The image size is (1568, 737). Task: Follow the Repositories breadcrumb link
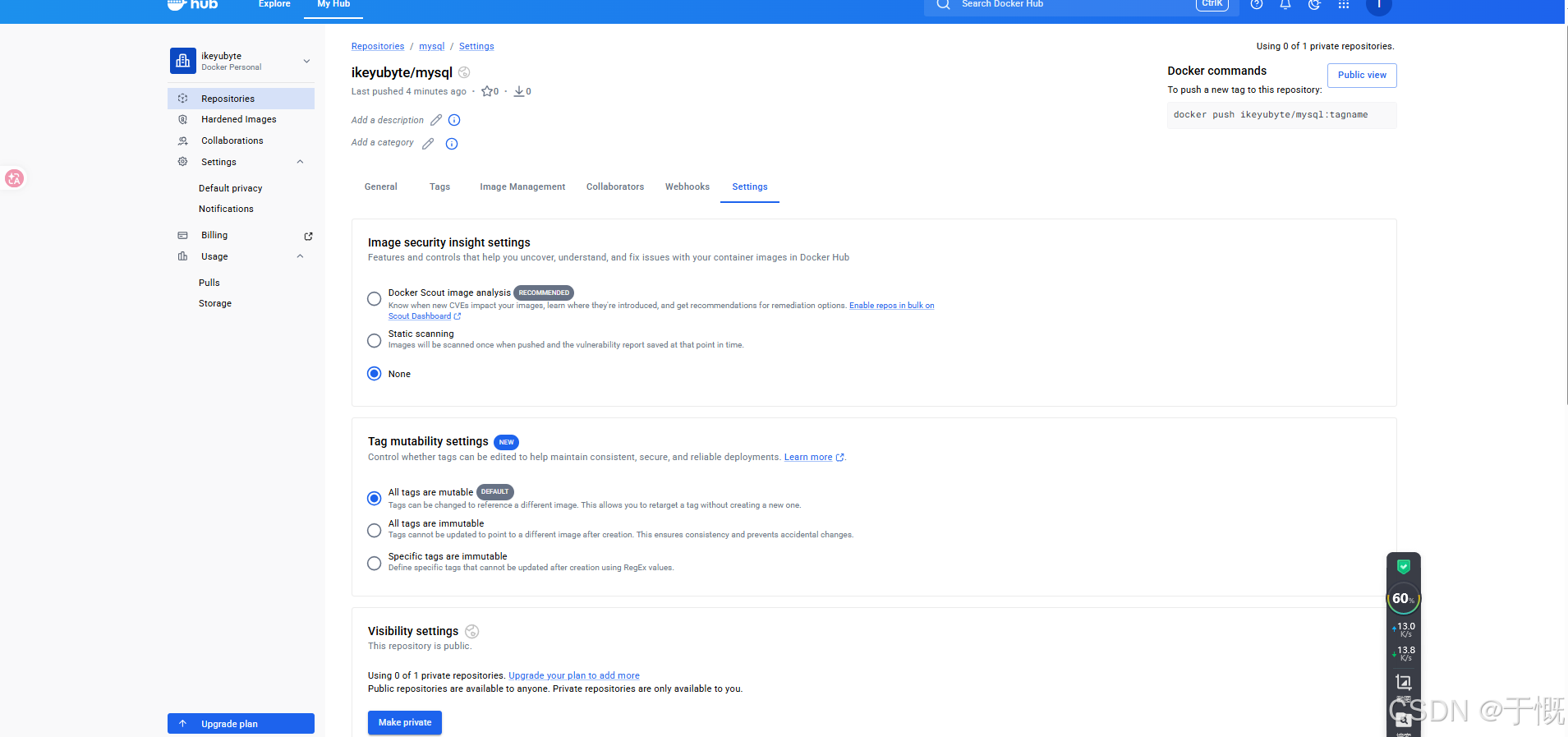378,46
